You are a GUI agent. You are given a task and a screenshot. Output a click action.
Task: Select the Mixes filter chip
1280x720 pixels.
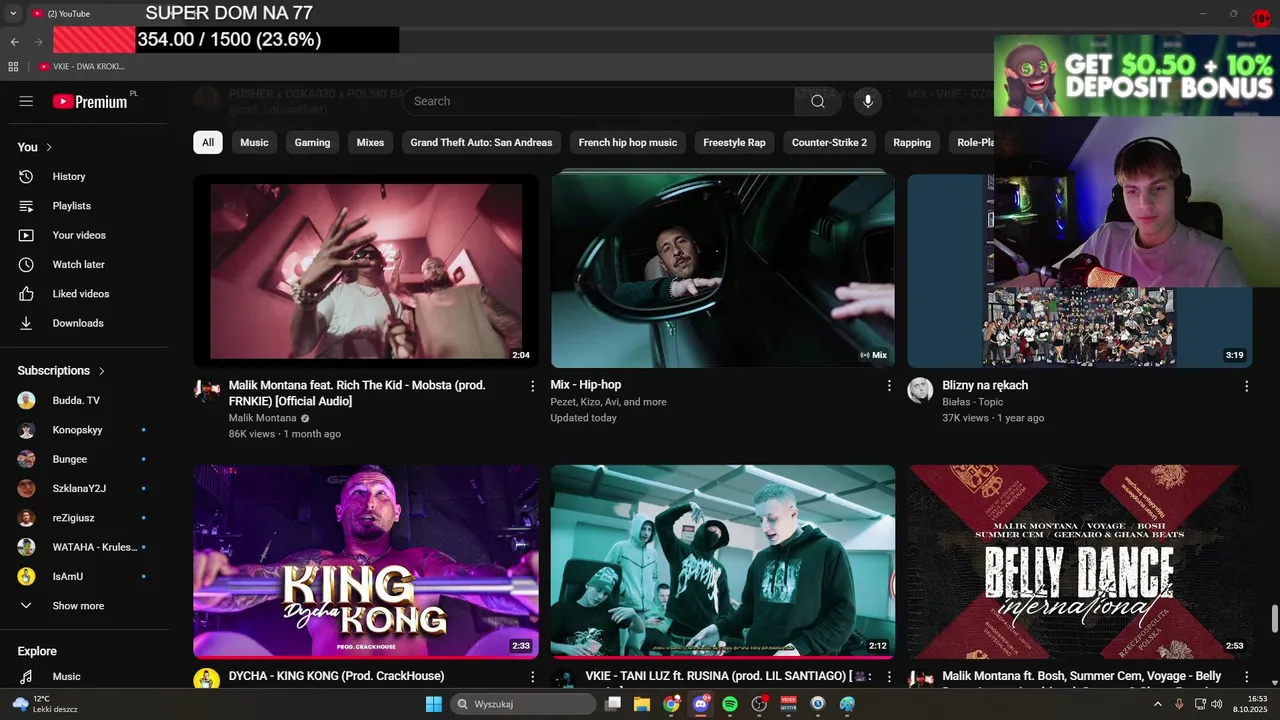(370, 142)
